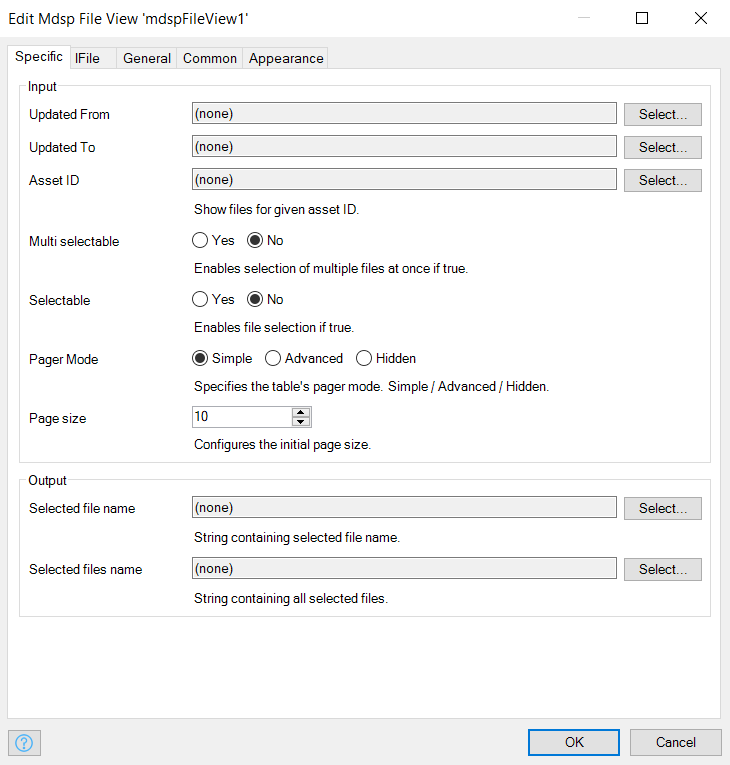This screenshot has width=730, height=765.
Task: Click Select for Updated From
Action: [x=663, y=114]
